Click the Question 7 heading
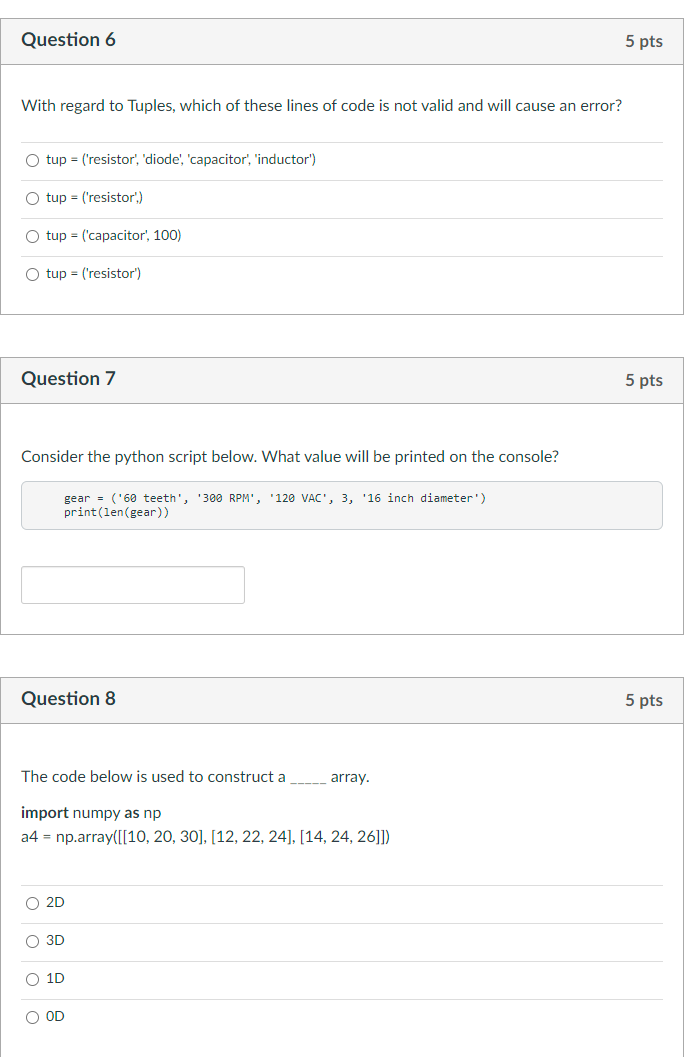This screenshot has height=1057, width=684. coord(68,379)
